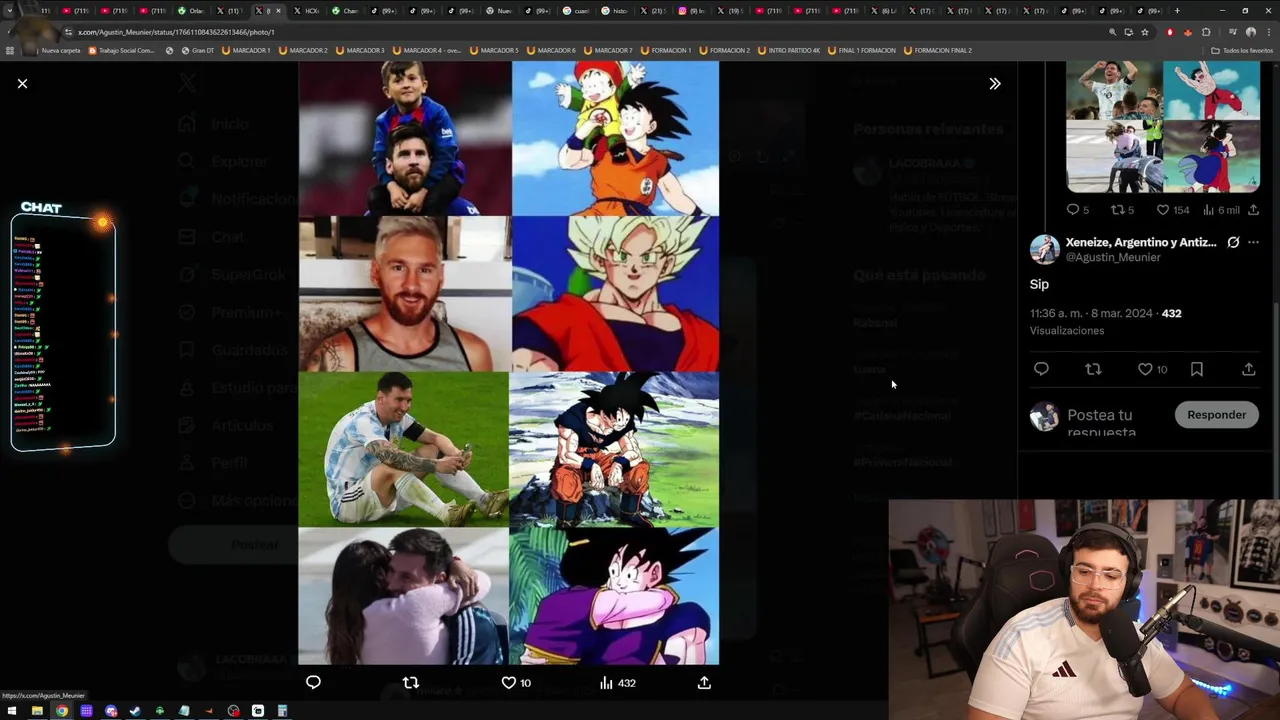Image resolution: width=1280 pixels, height=720 pixels.
Task: Open the Chrome three-dot menu
Action: click(x=1267, y=32)
